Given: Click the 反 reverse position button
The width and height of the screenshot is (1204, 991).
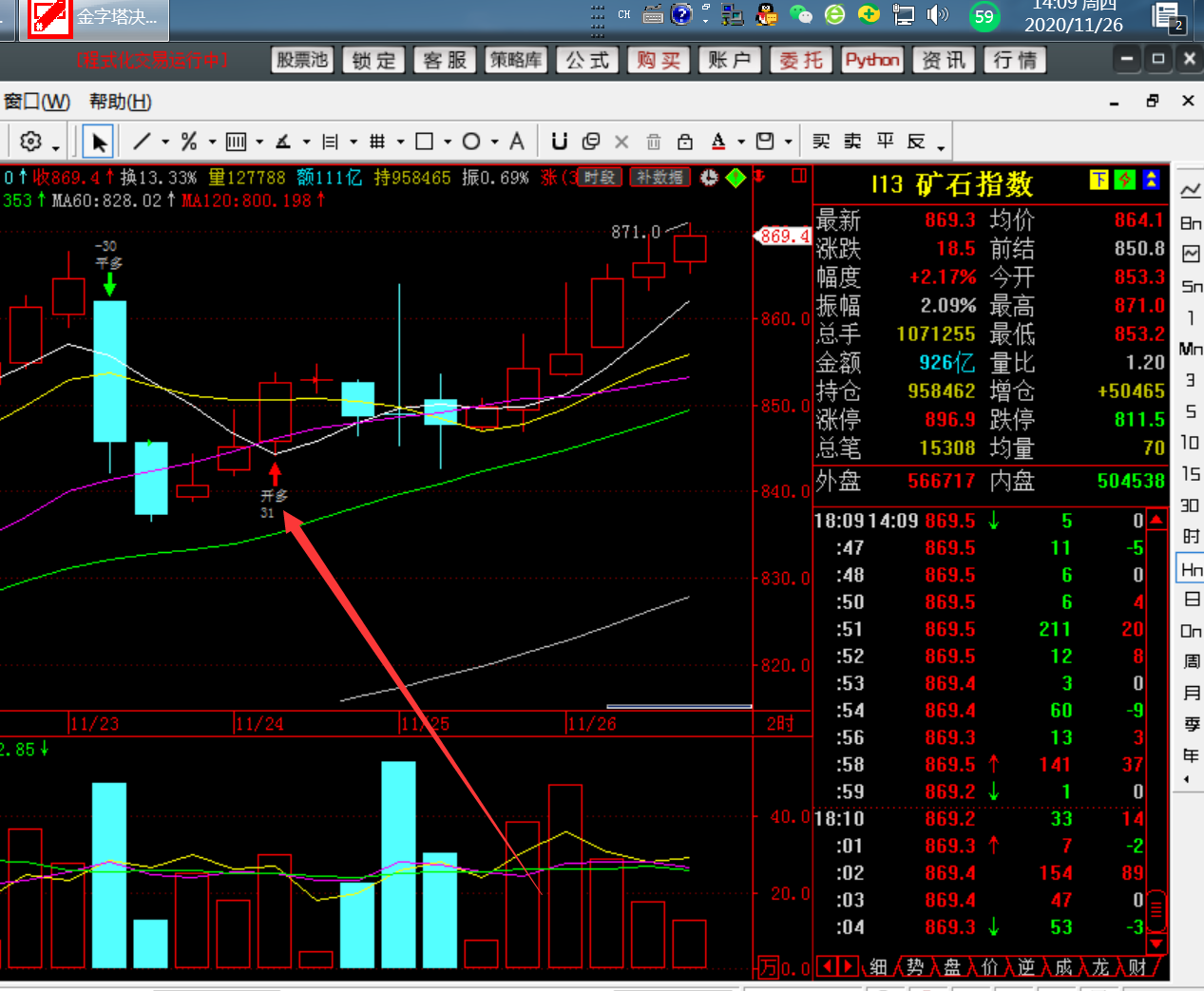Looking at the screenshot, I should [x=916, y=142].
